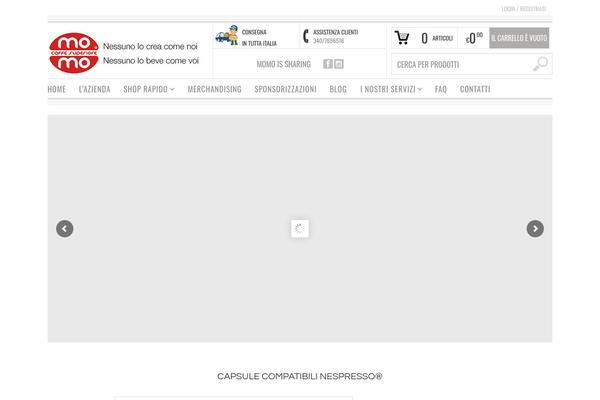Open the Merchandising menu item
The height and width of the screenshot is (400, 600).
(214, 89)
